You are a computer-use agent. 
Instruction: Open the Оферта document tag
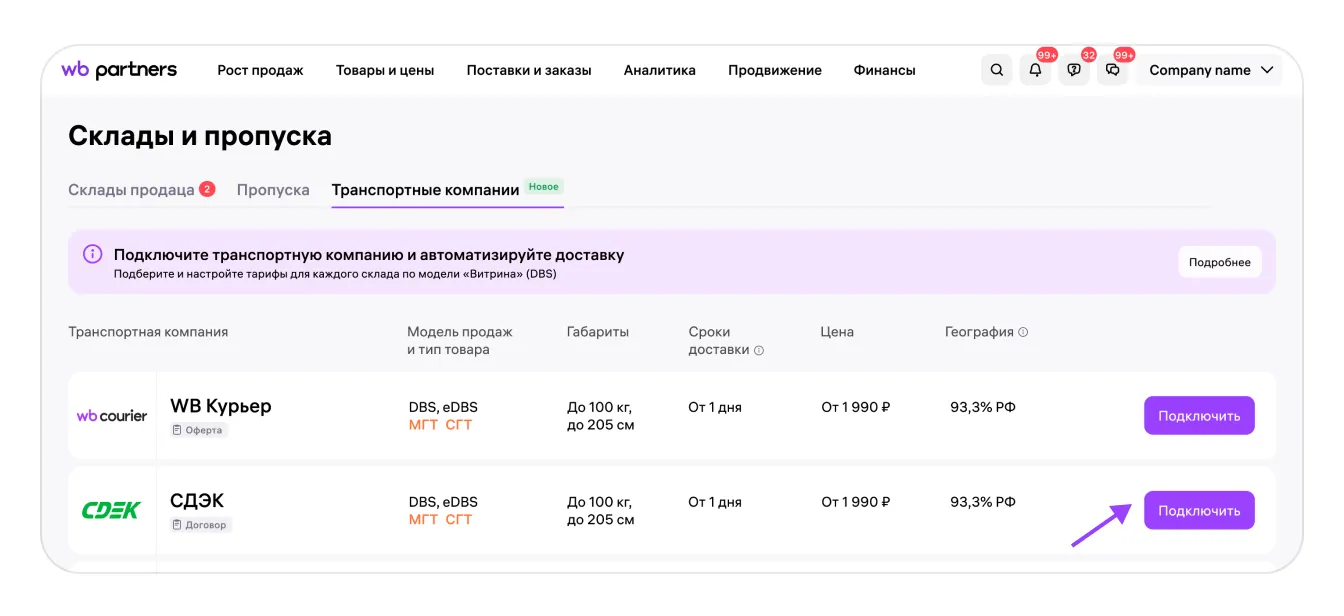[x=199, y=430]
